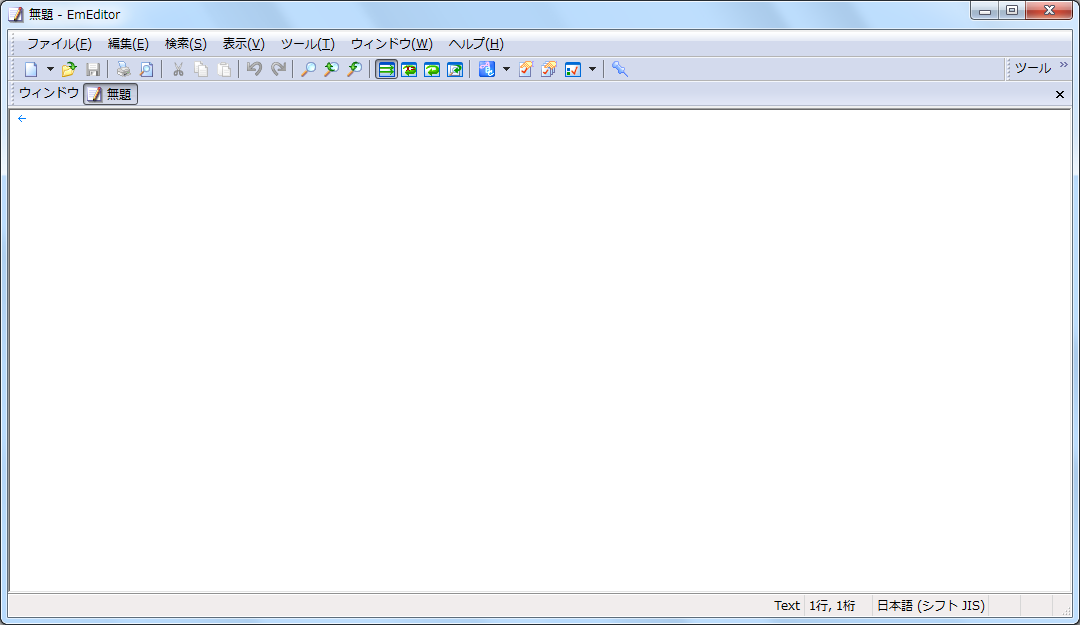The width and height of the screenshot is (1080, 625).
Task: Close the window tab bar with X
Action: (x=1060, y=94)
